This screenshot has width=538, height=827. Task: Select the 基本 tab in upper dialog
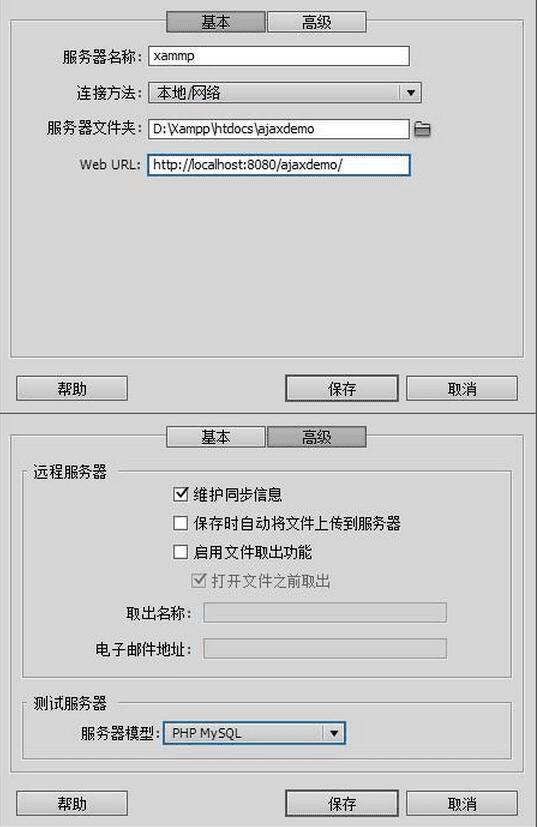(215, 22)
